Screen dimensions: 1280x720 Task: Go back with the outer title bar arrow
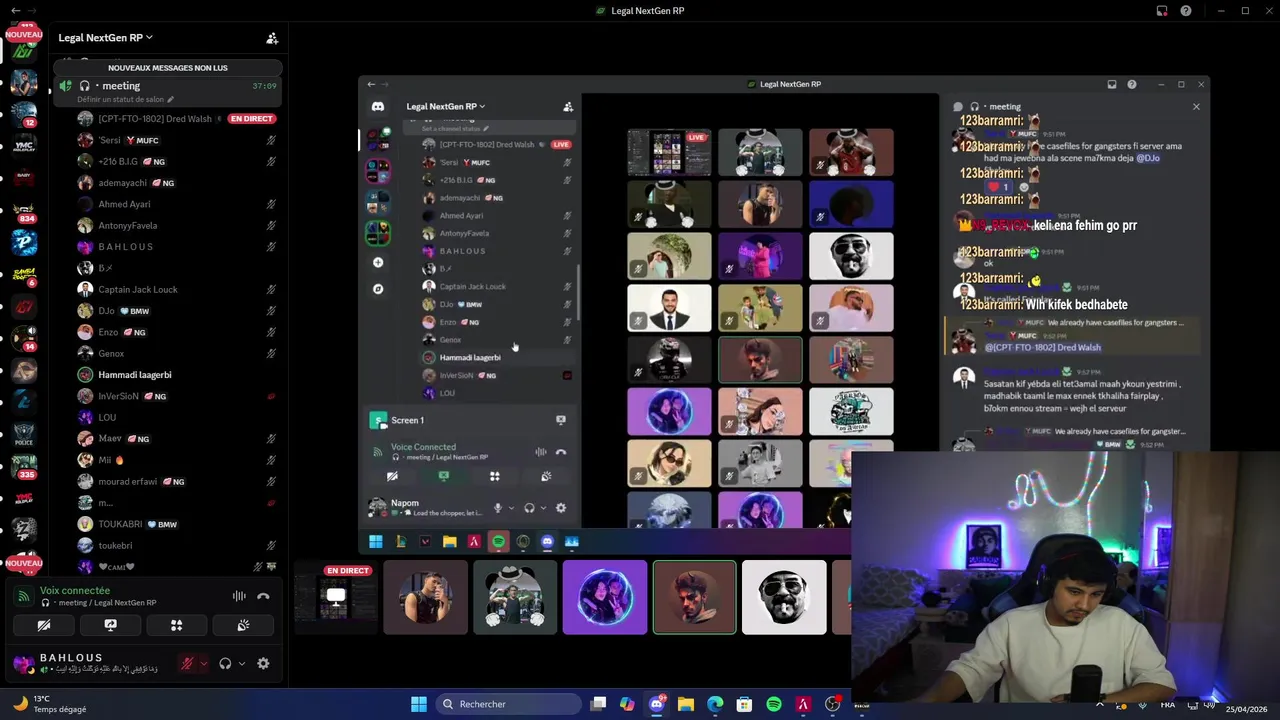(15, 11)
